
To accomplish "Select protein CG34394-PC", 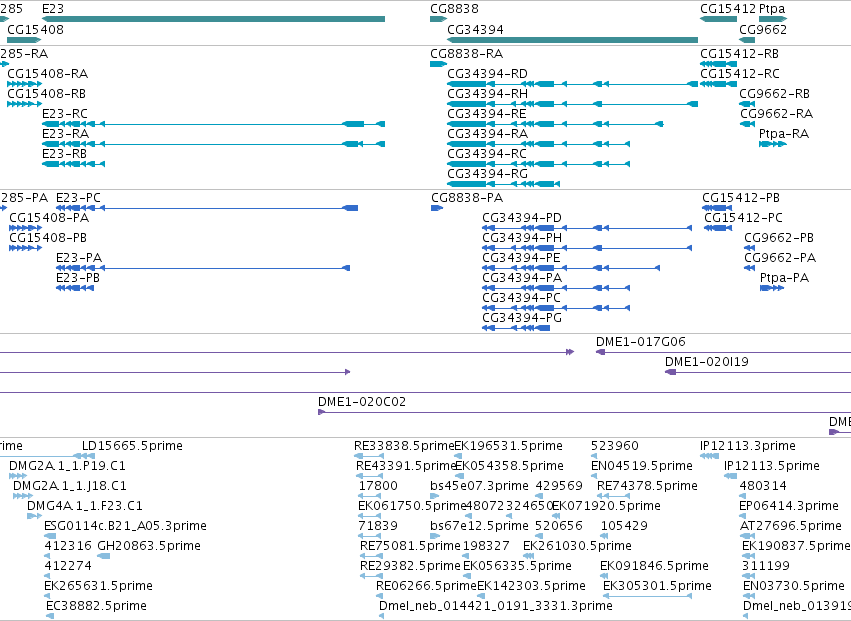I will tap(556, 308).
